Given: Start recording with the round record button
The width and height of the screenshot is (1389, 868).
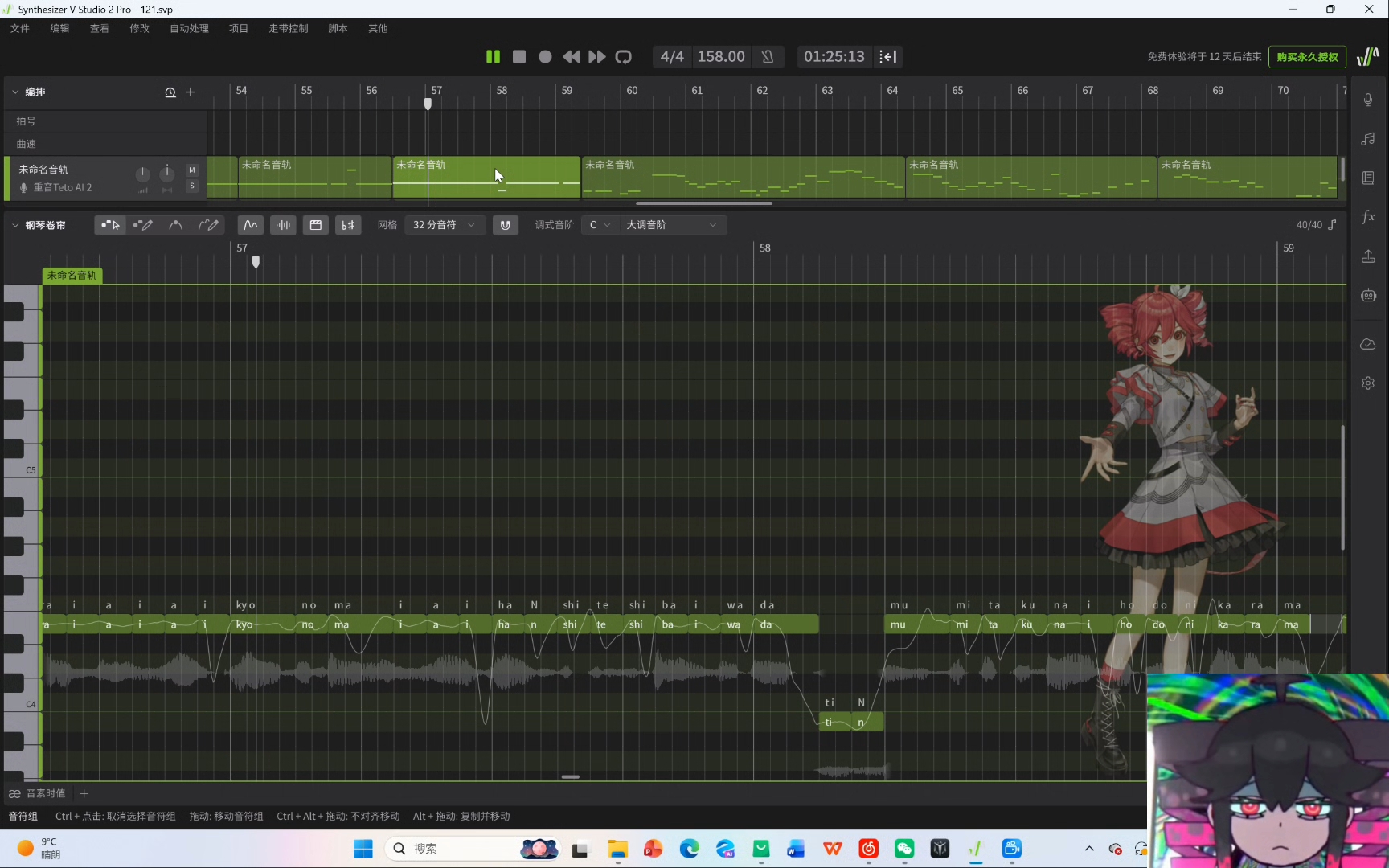Looking at the screenshot, I should click(545, 56).
